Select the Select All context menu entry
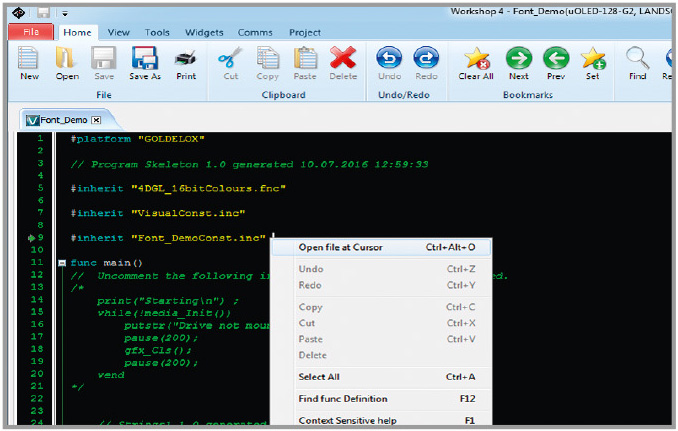The width and height of the screenshot is (678, 431). (x=319, y=377)
